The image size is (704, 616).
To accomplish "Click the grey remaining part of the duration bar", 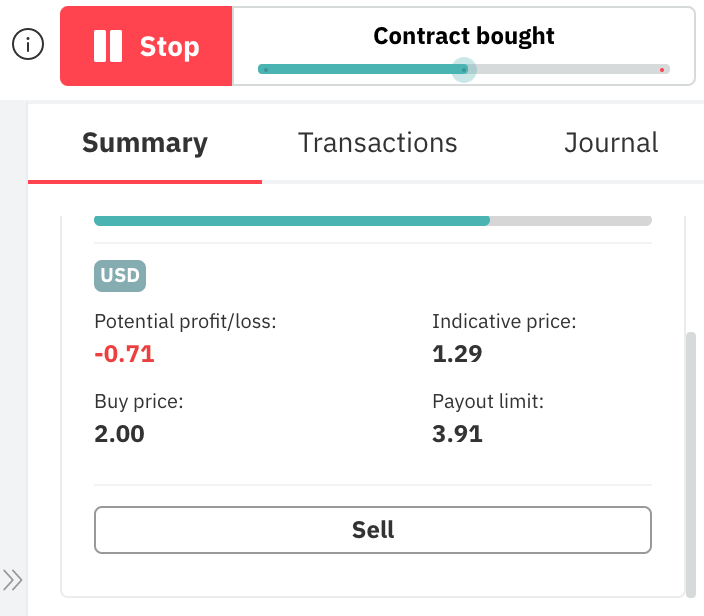I will click(570, 220).
